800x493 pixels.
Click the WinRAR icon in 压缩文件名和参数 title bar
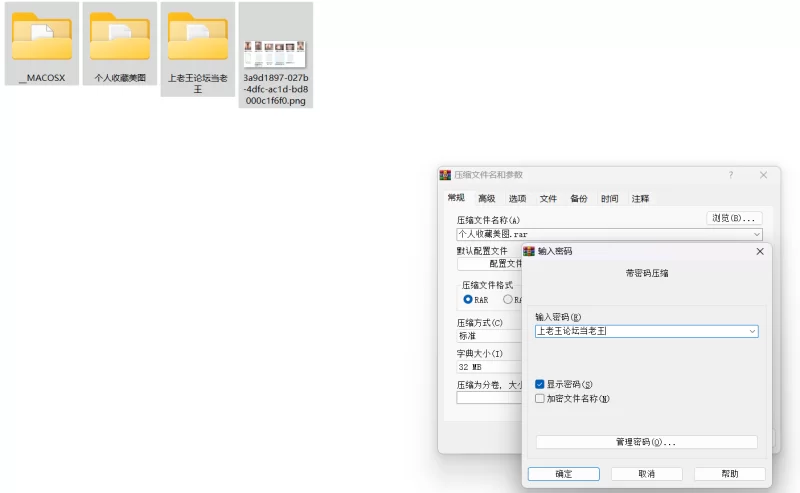(445, 175)
